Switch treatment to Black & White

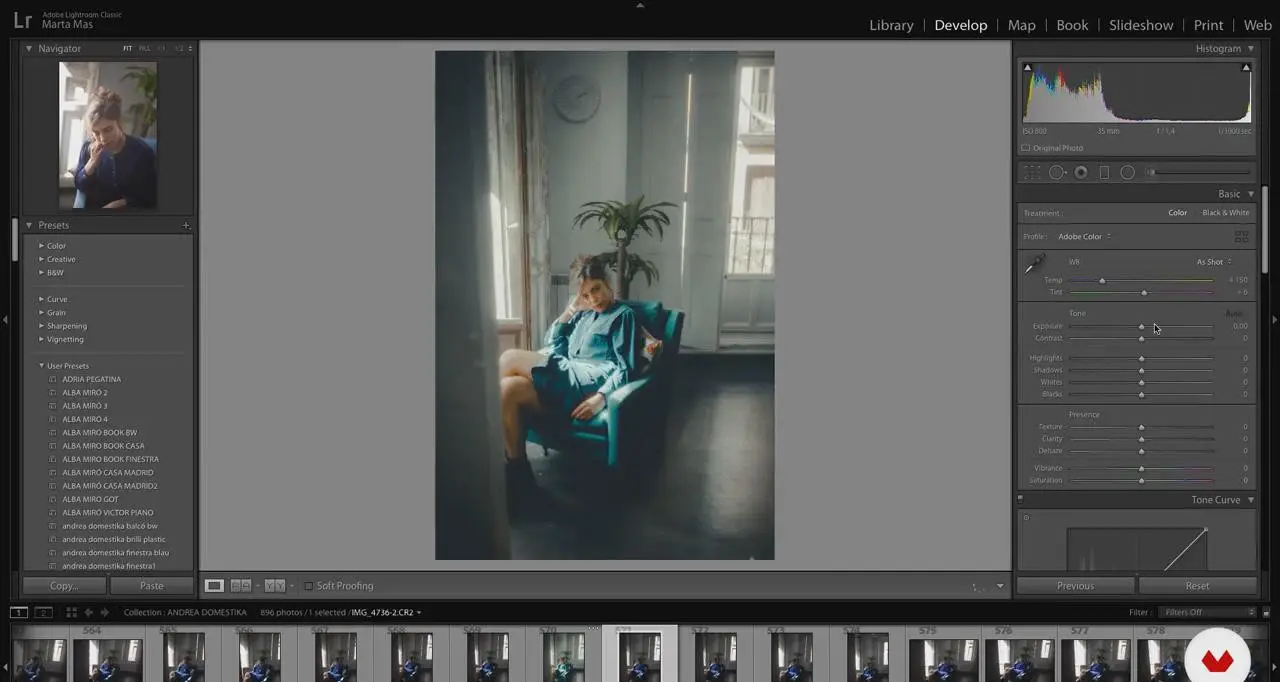click(x=1225, y=213)
